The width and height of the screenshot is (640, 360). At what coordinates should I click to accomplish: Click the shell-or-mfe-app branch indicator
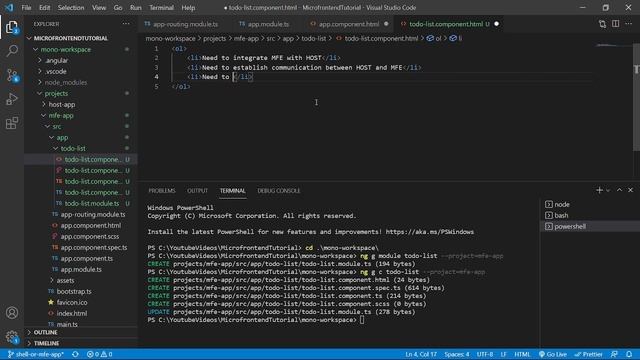tap(36, 354)
